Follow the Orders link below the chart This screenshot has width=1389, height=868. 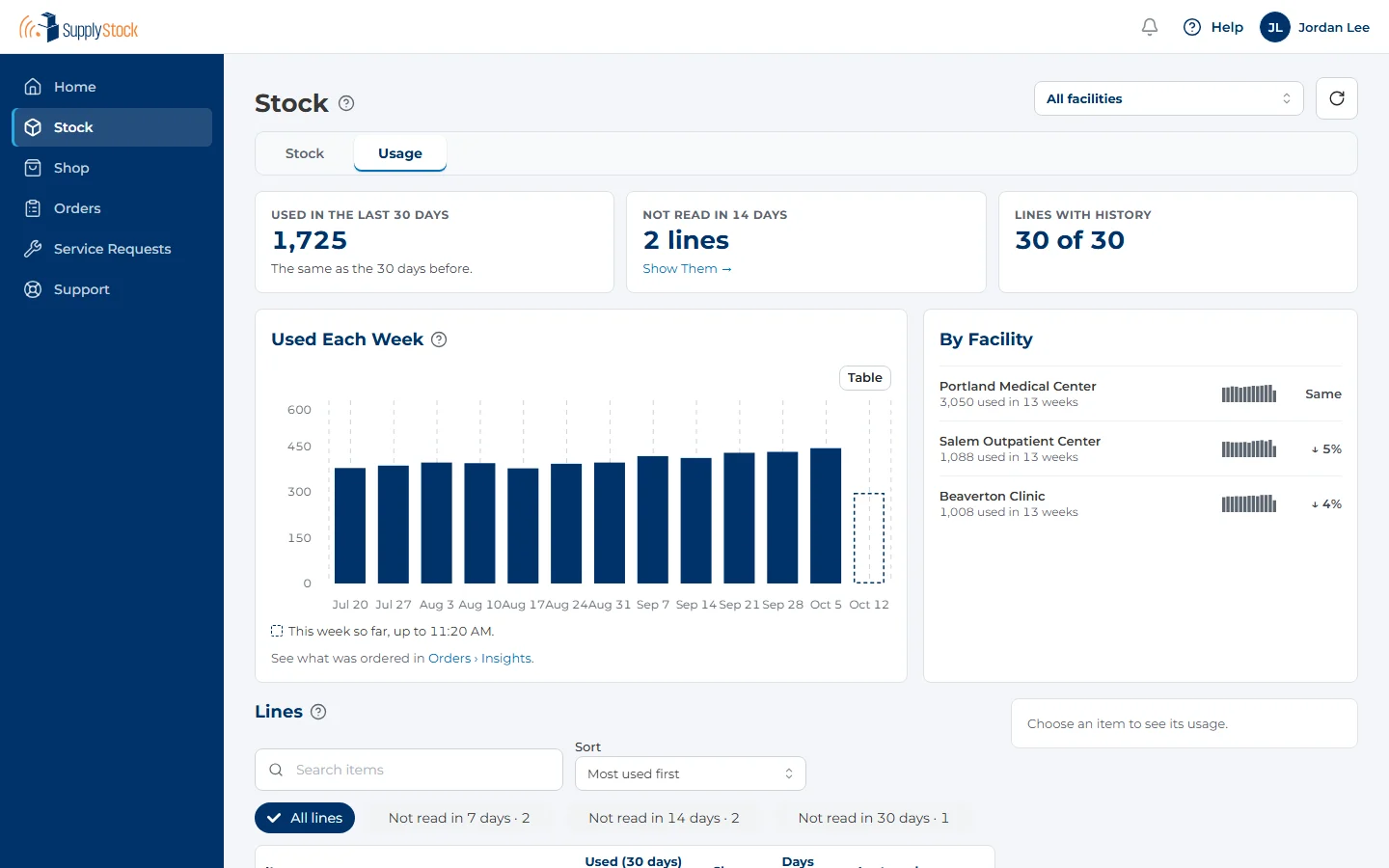coord(449,659)
